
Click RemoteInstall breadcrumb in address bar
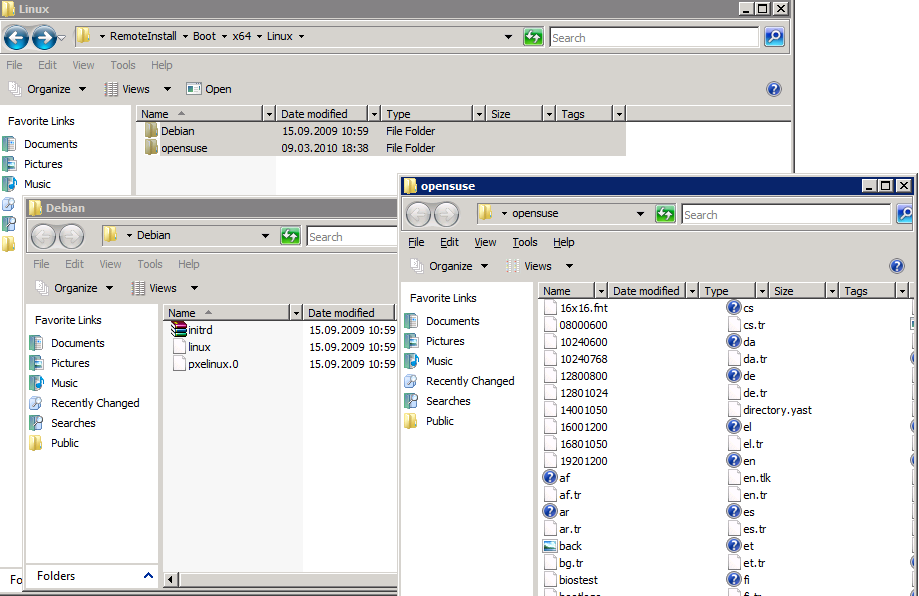tap(143, 36)
